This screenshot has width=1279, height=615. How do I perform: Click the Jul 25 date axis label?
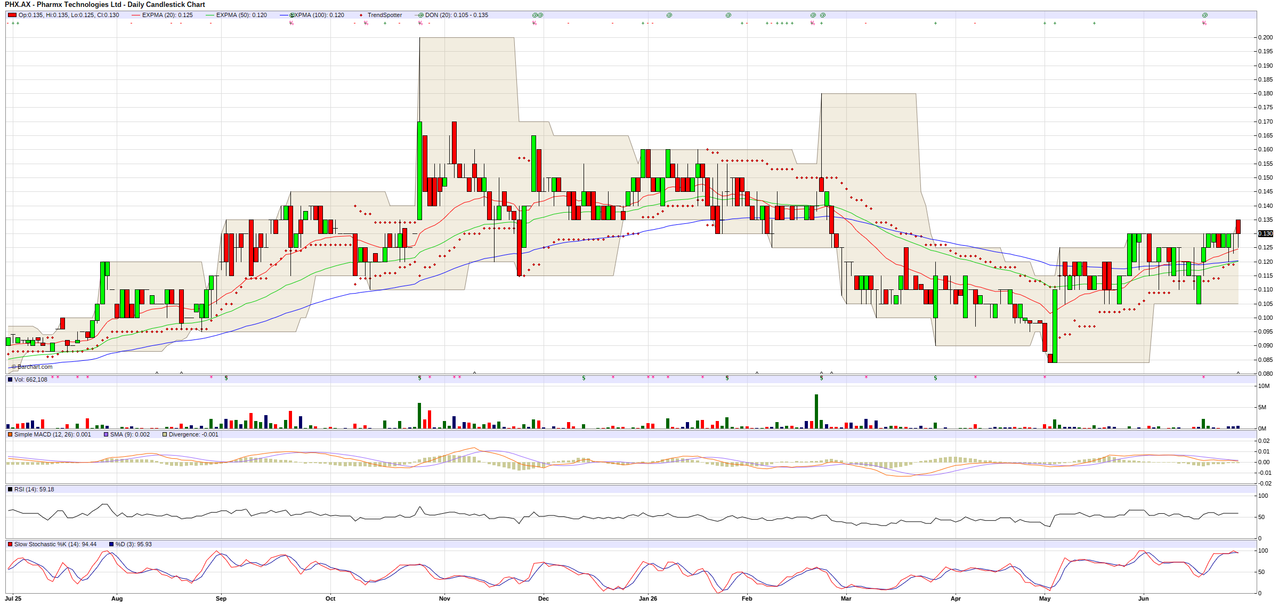click(x=13, y=598)
